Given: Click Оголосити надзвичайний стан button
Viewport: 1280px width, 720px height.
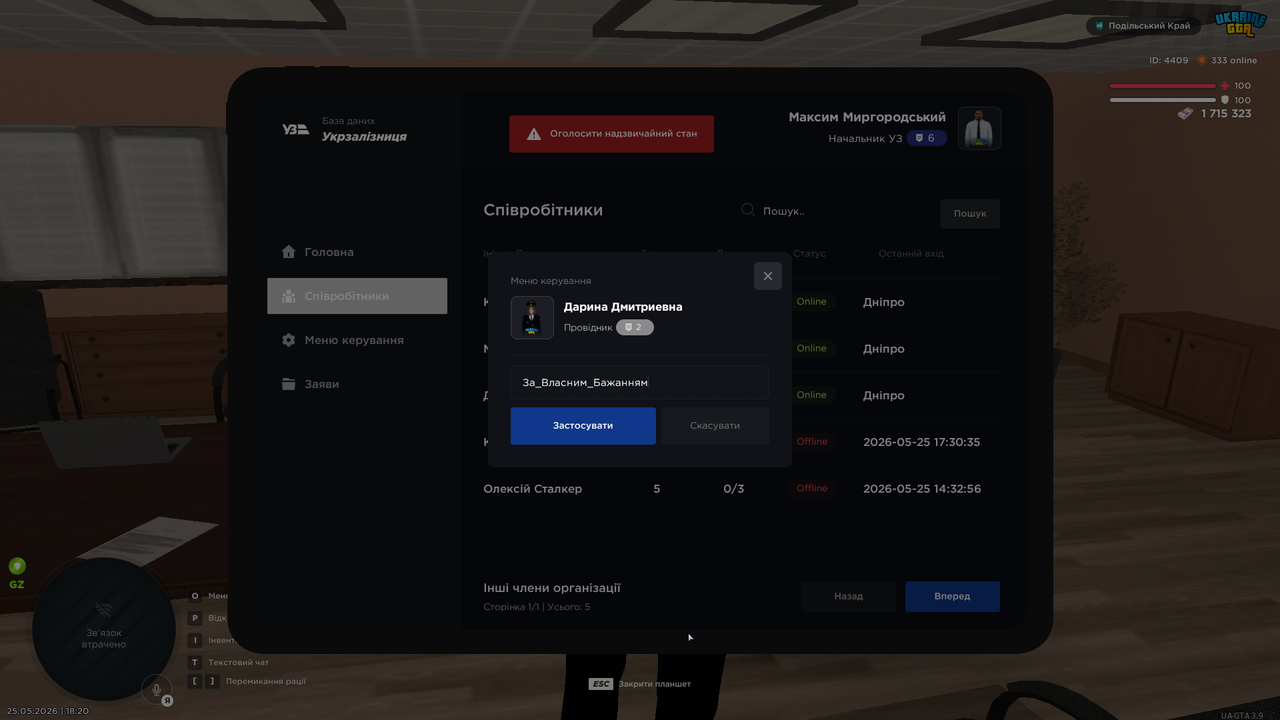Looking at the screenshot, I should [612, 133].
